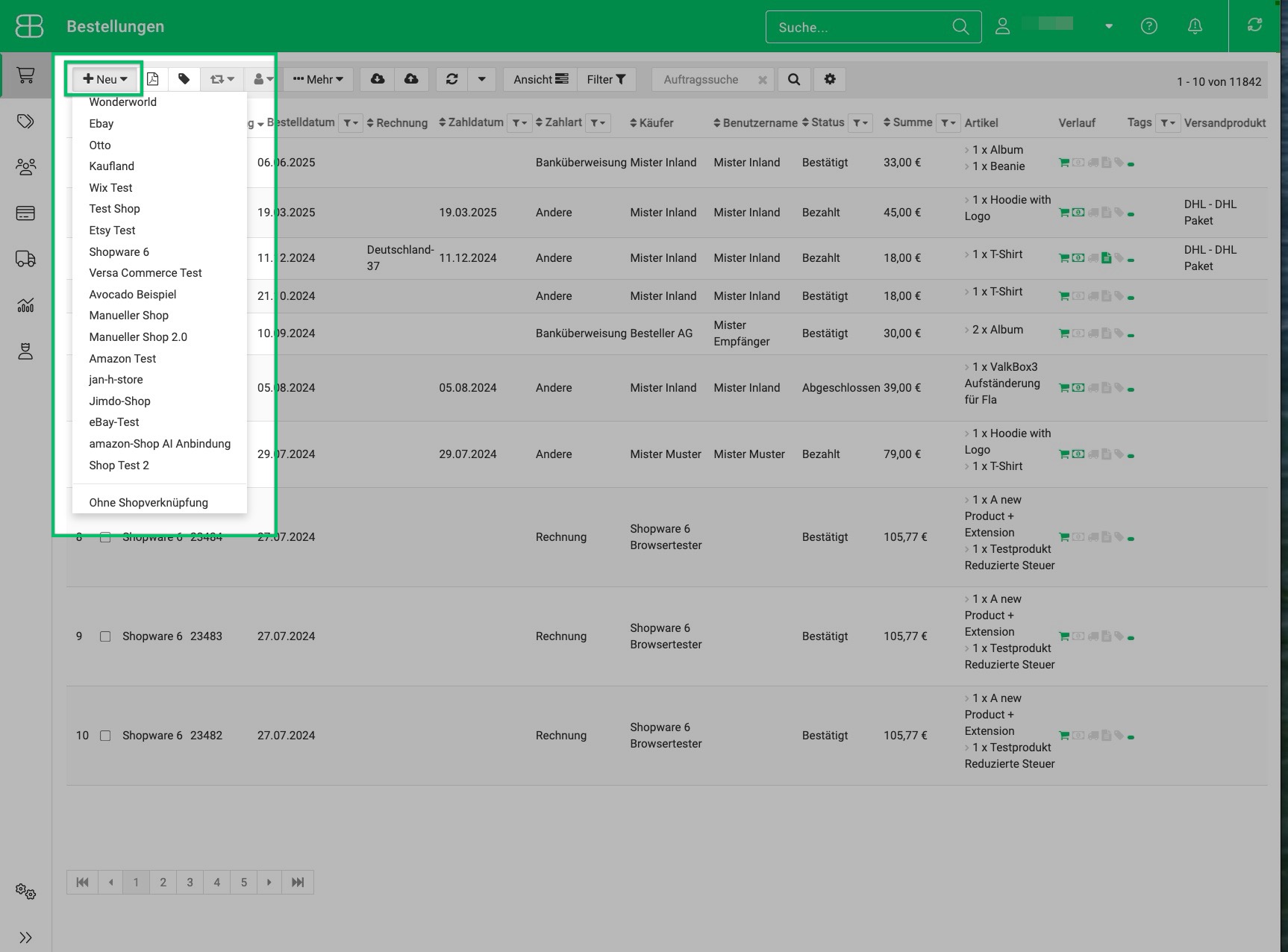
Task: Open the price tags sidebar icon
Action: (x=25, y=121)
